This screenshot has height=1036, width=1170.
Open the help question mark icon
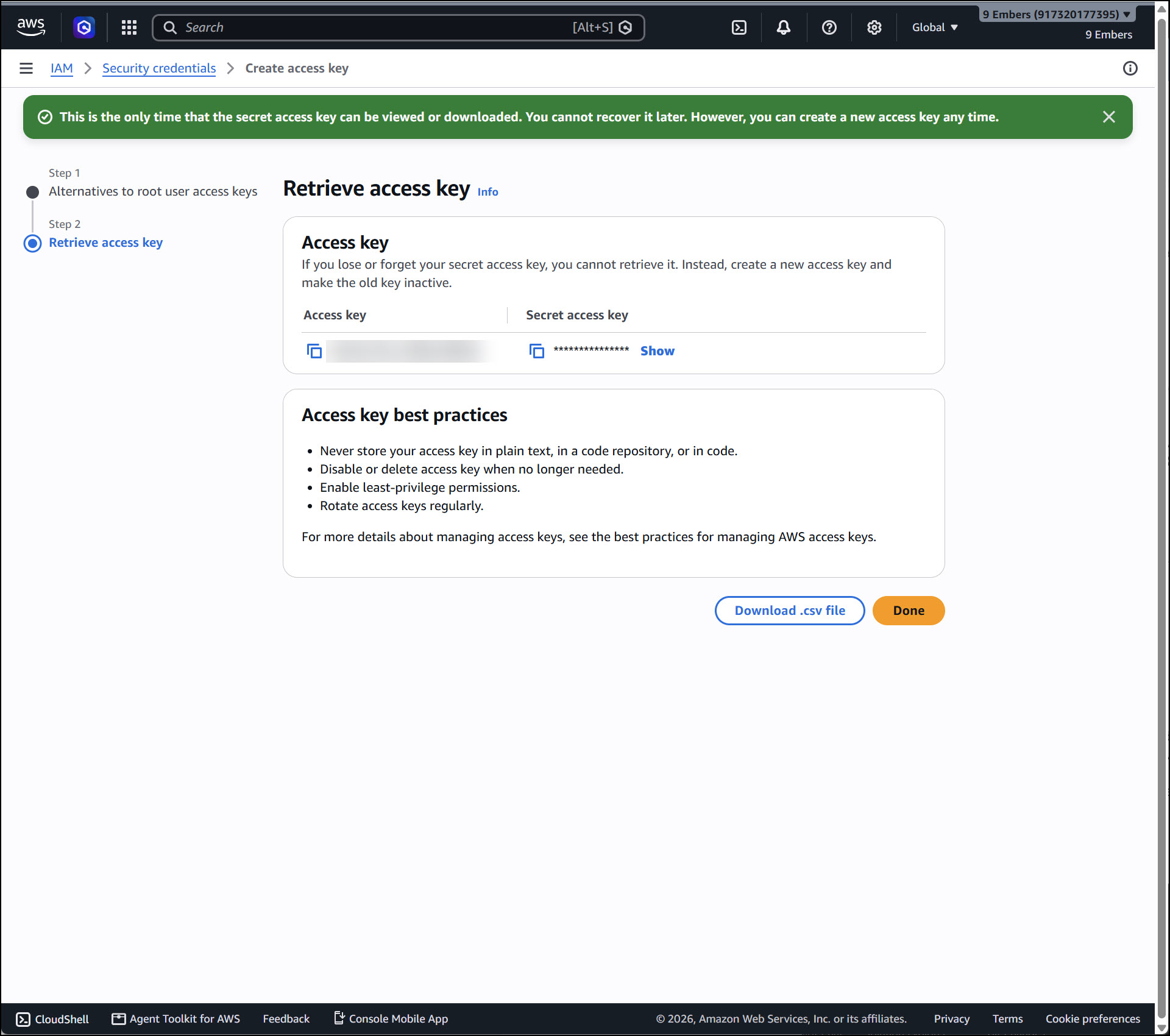pyautogui.click(x=829, y=27)
